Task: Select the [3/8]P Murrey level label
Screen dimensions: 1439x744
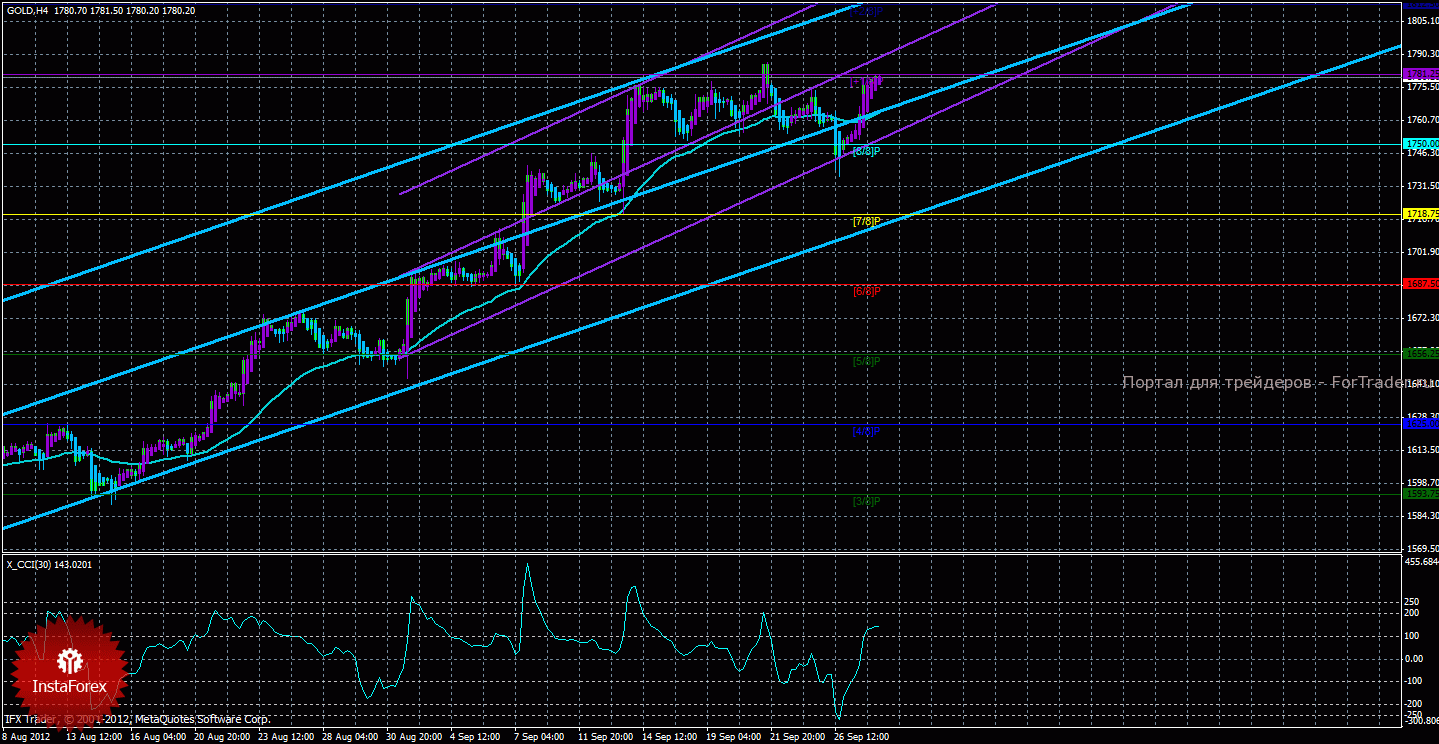Action: 866,500
